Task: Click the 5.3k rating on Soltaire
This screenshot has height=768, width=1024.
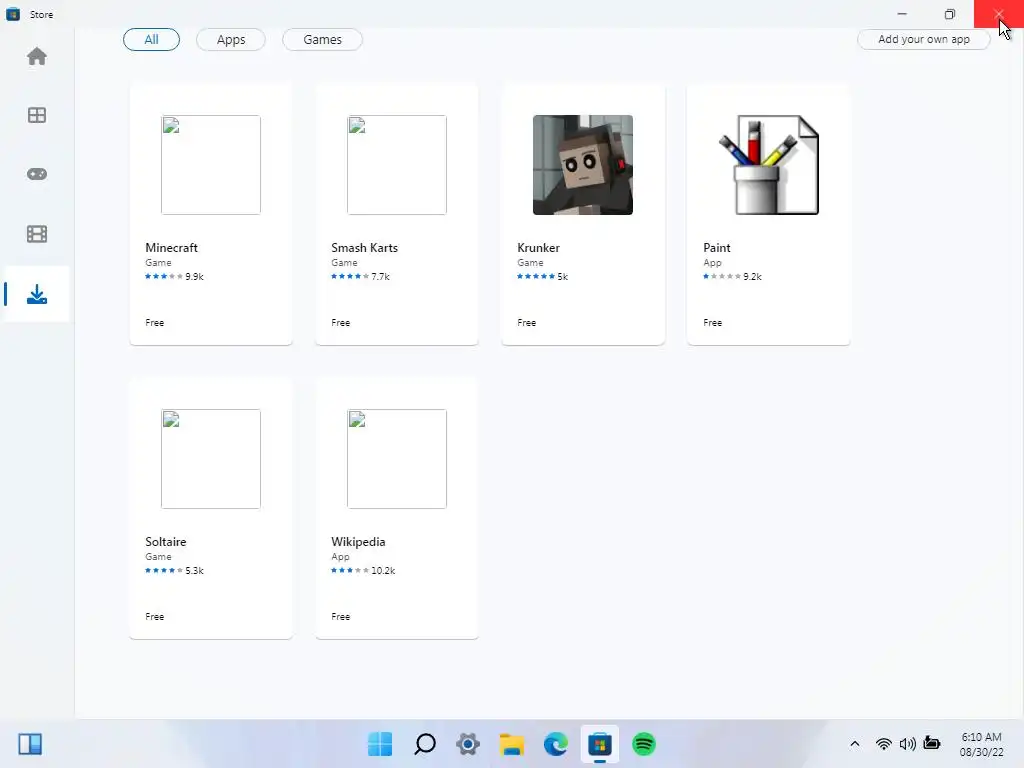Action: (194, 570)
